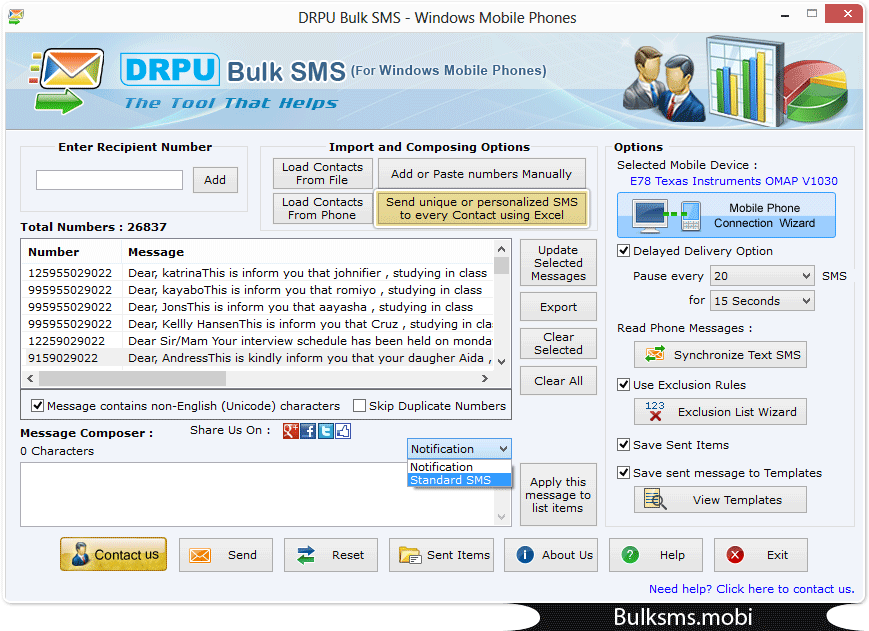The height and width of the screenshot is (631, 869).
Task: Click Send unique or personalized SMS using Excel
Action: pyautogui.click(x=482, y=208)
